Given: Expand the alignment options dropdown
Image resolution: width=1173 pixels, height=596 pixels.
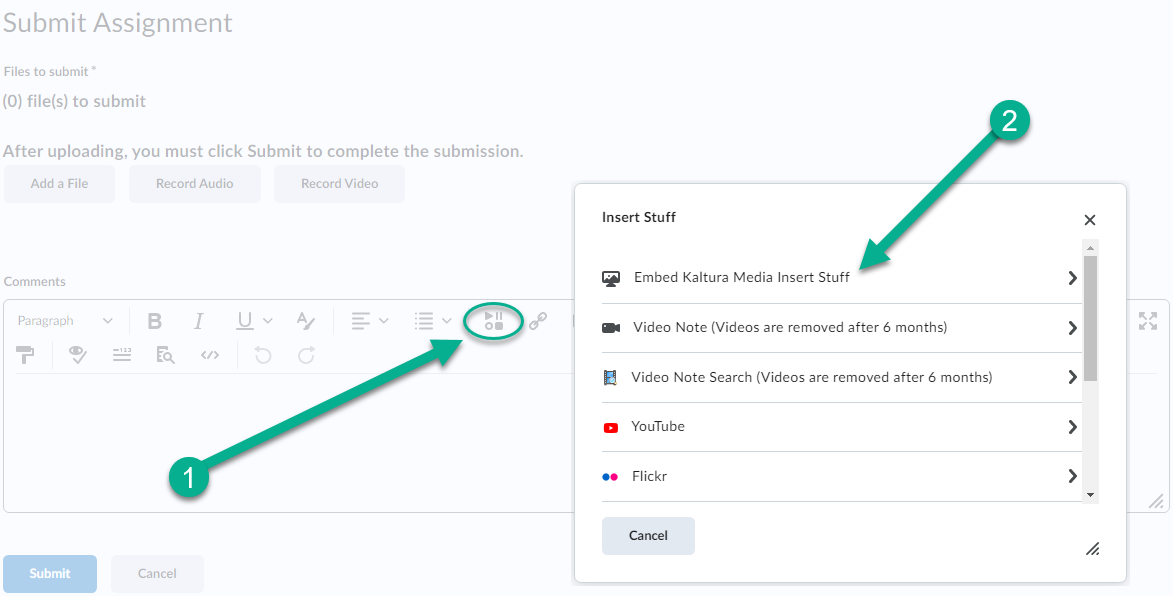Looking at the screenshot, I should pyautogui.click(x=369, y=321).
